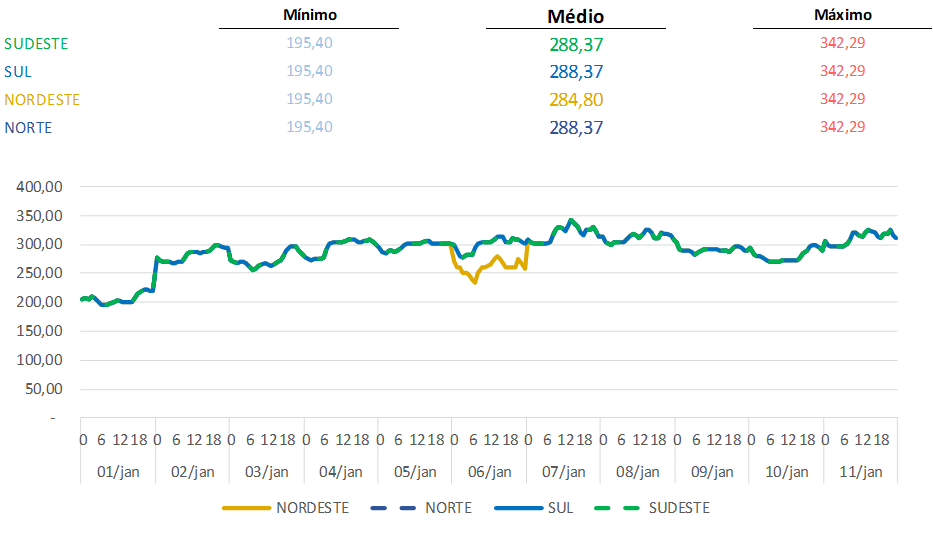
Task: Click the 11/jan date label on the axis
Action: 860,472
